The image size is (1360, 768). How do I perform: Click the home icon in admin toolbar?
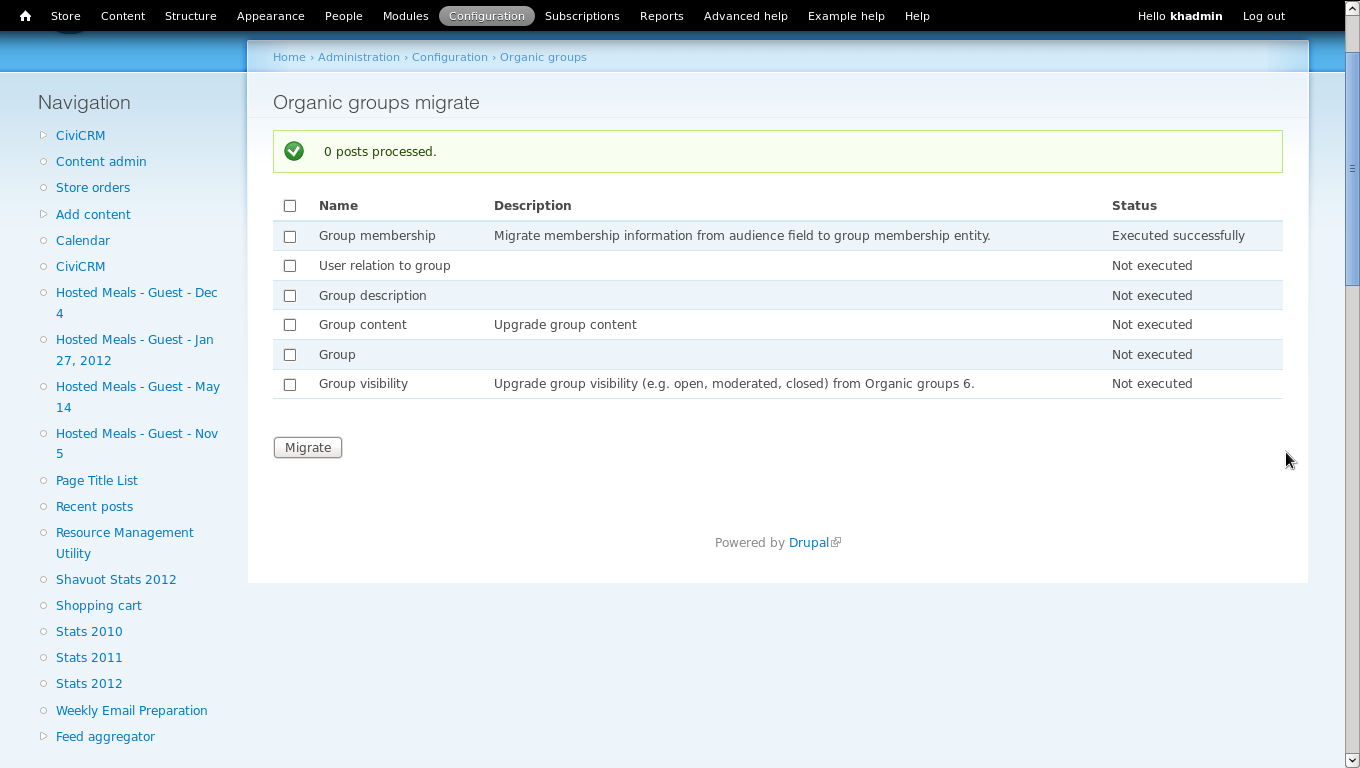click(25, 16)
